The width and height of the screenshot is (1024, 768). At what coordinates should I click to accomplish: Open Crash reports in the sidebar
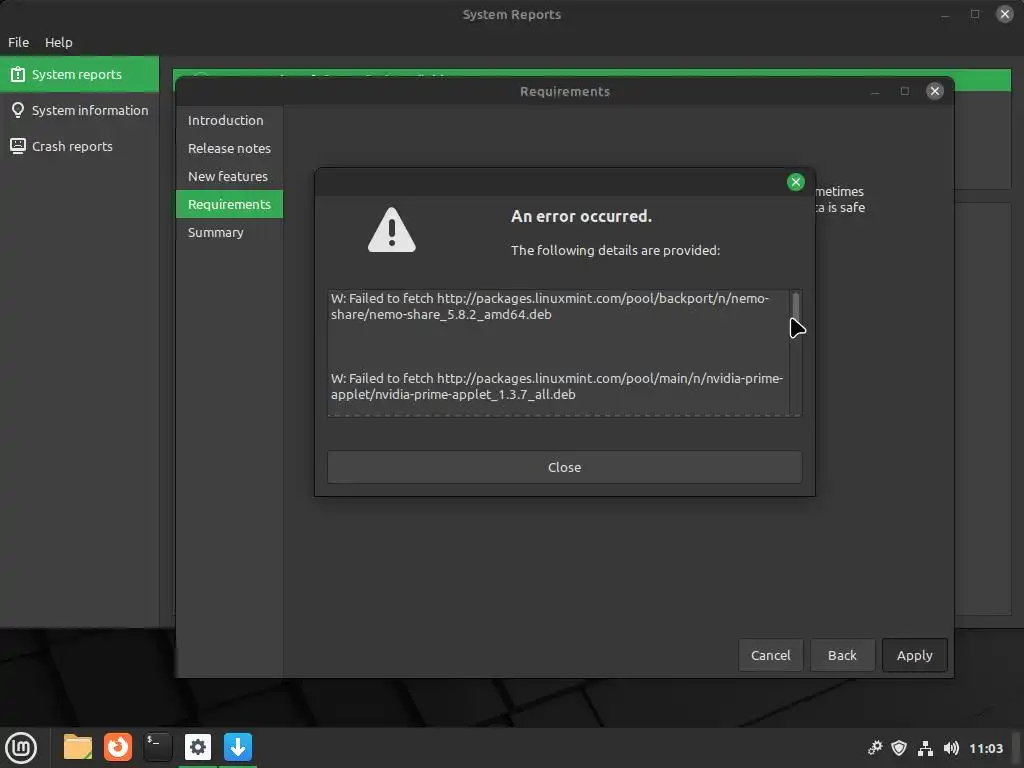79,146
